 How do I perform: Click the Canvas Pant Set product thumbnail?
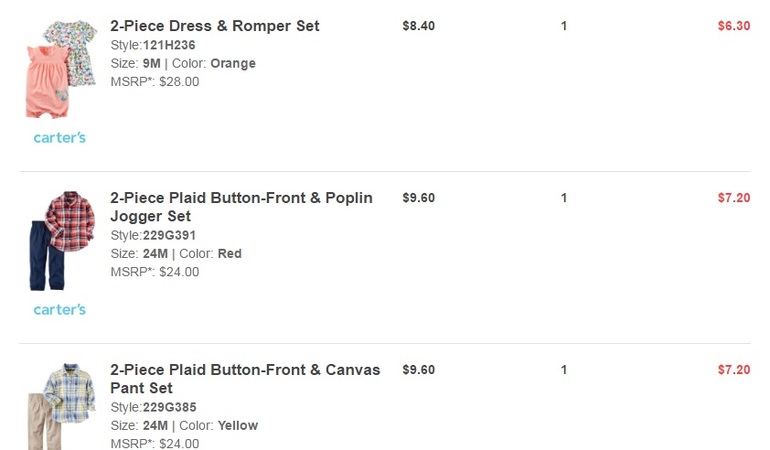click(60, 405)
